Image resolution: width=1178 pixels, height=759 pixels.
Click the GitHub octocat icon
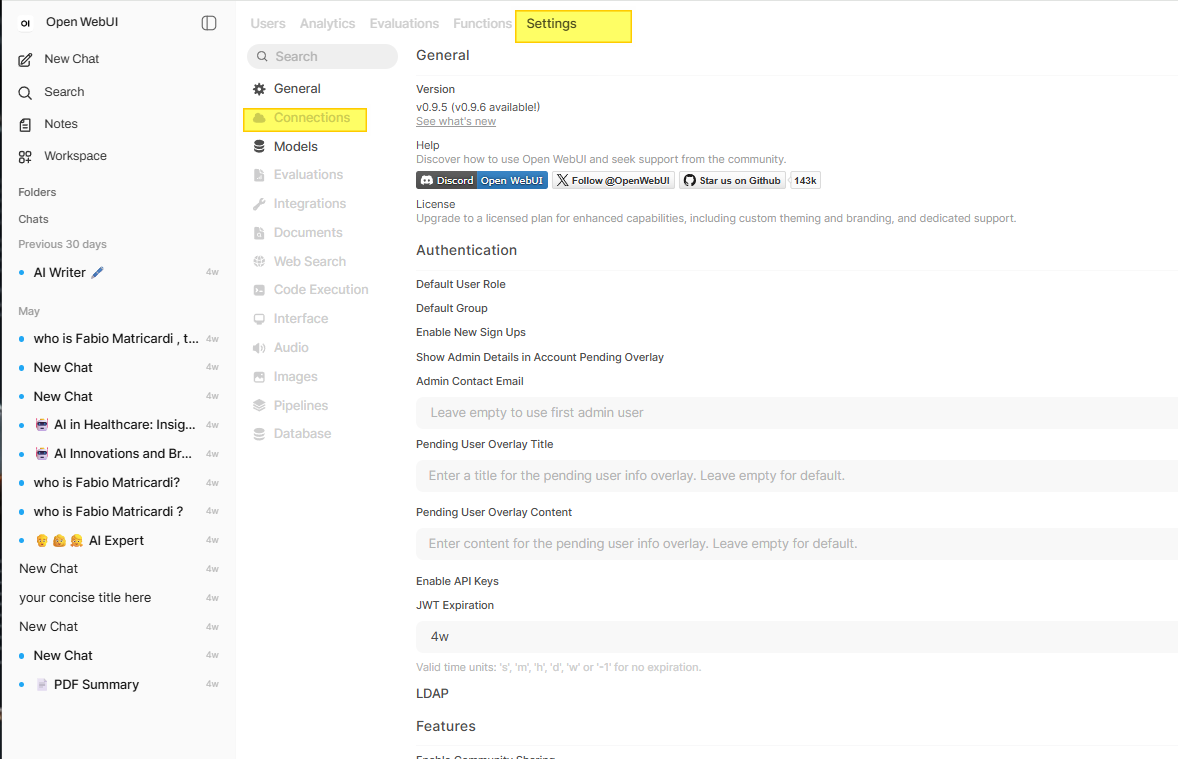click(x=690, y=180)
